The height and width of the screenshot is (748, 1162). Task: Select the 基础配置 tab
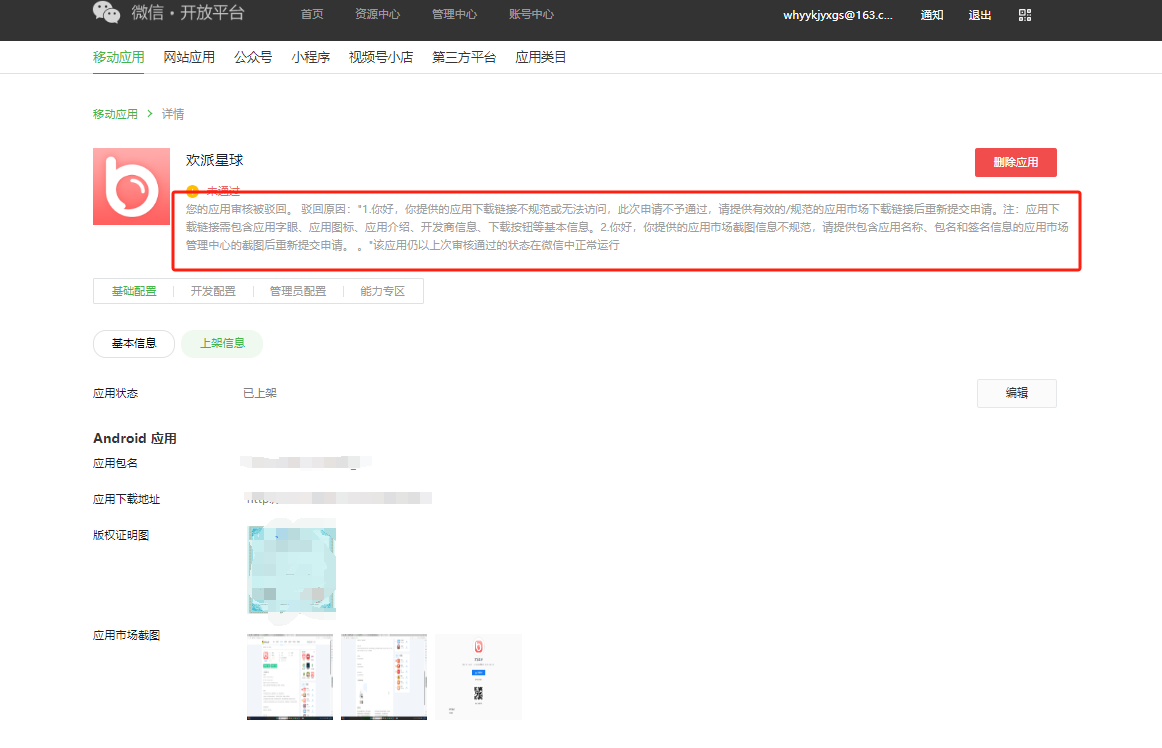(134, 291)
